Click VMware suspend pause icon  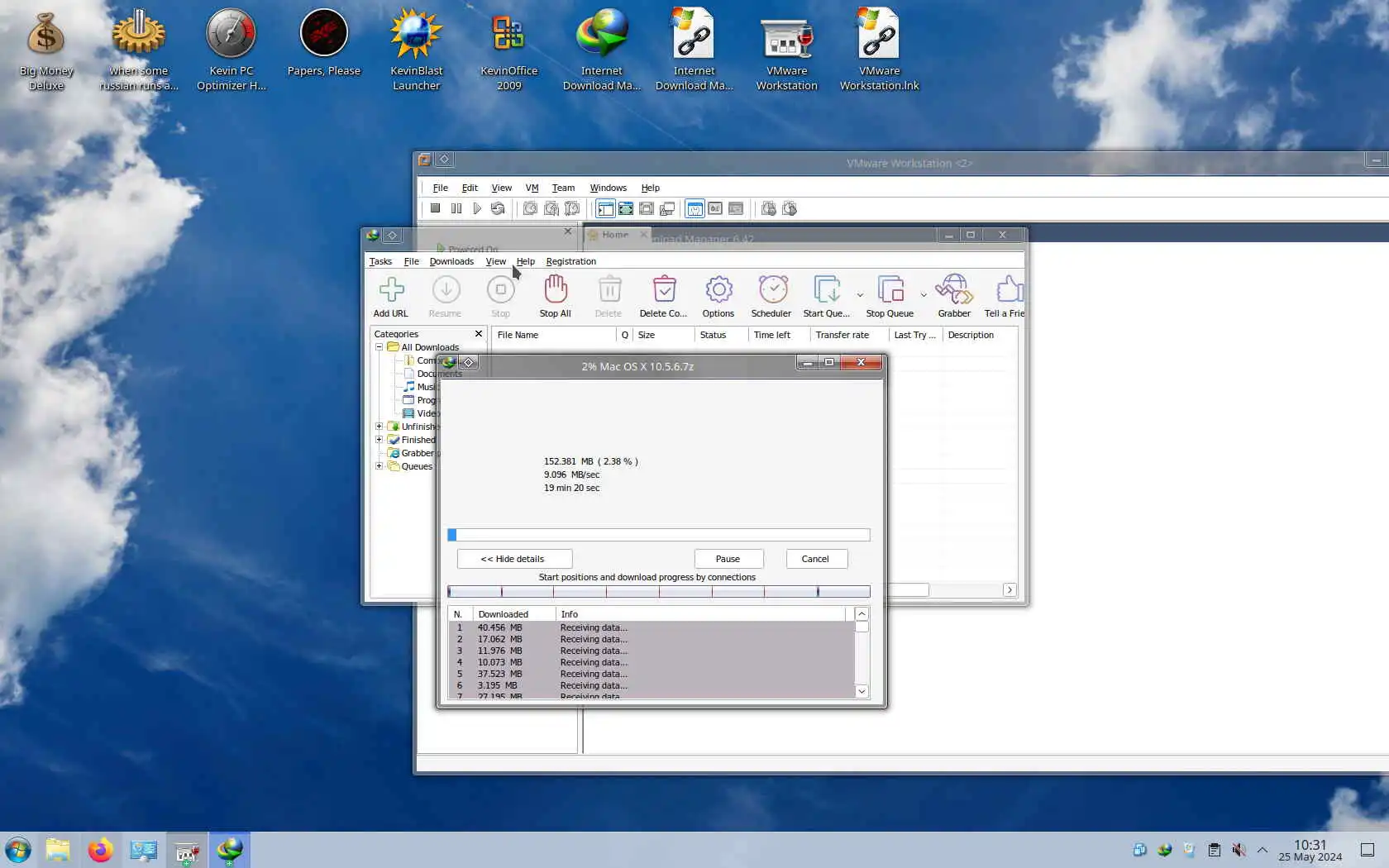[x=456, y=208]
